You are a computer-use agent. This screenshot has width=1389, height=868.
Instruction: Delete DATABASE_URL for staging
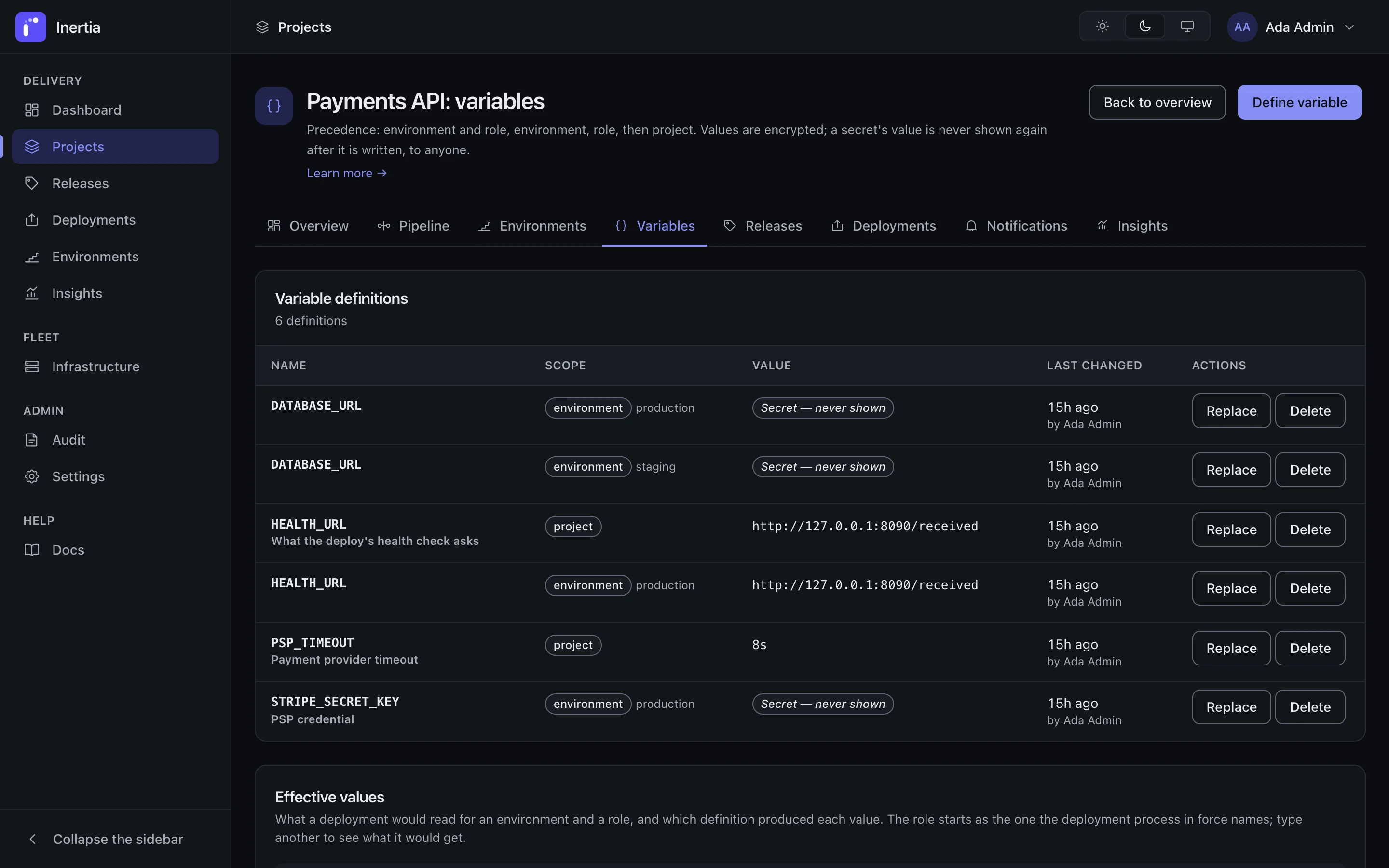pyautogui.click(x=1310, y=470)
